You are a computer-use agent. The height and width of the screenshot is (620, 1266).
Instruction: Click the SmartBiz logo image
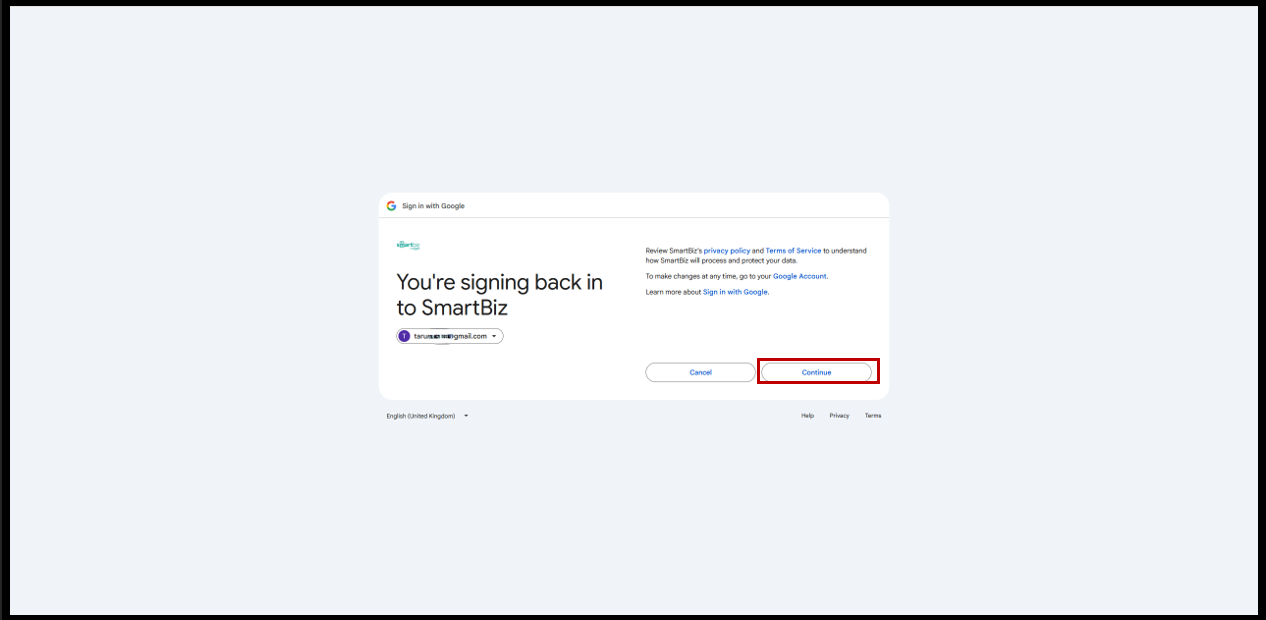[x=408, y=244]
